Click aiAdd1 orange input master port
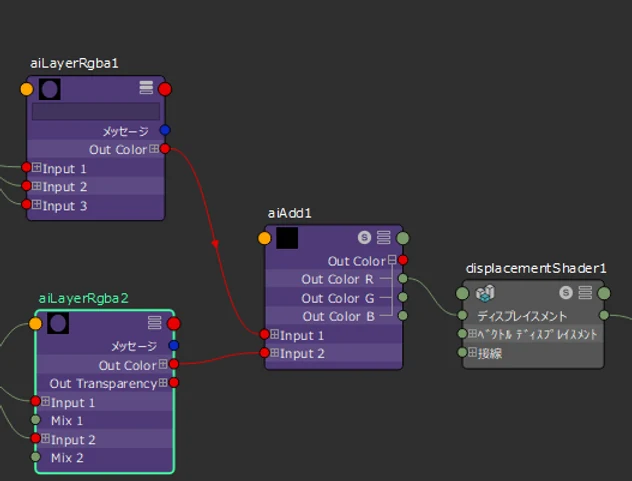 (264, 238)
